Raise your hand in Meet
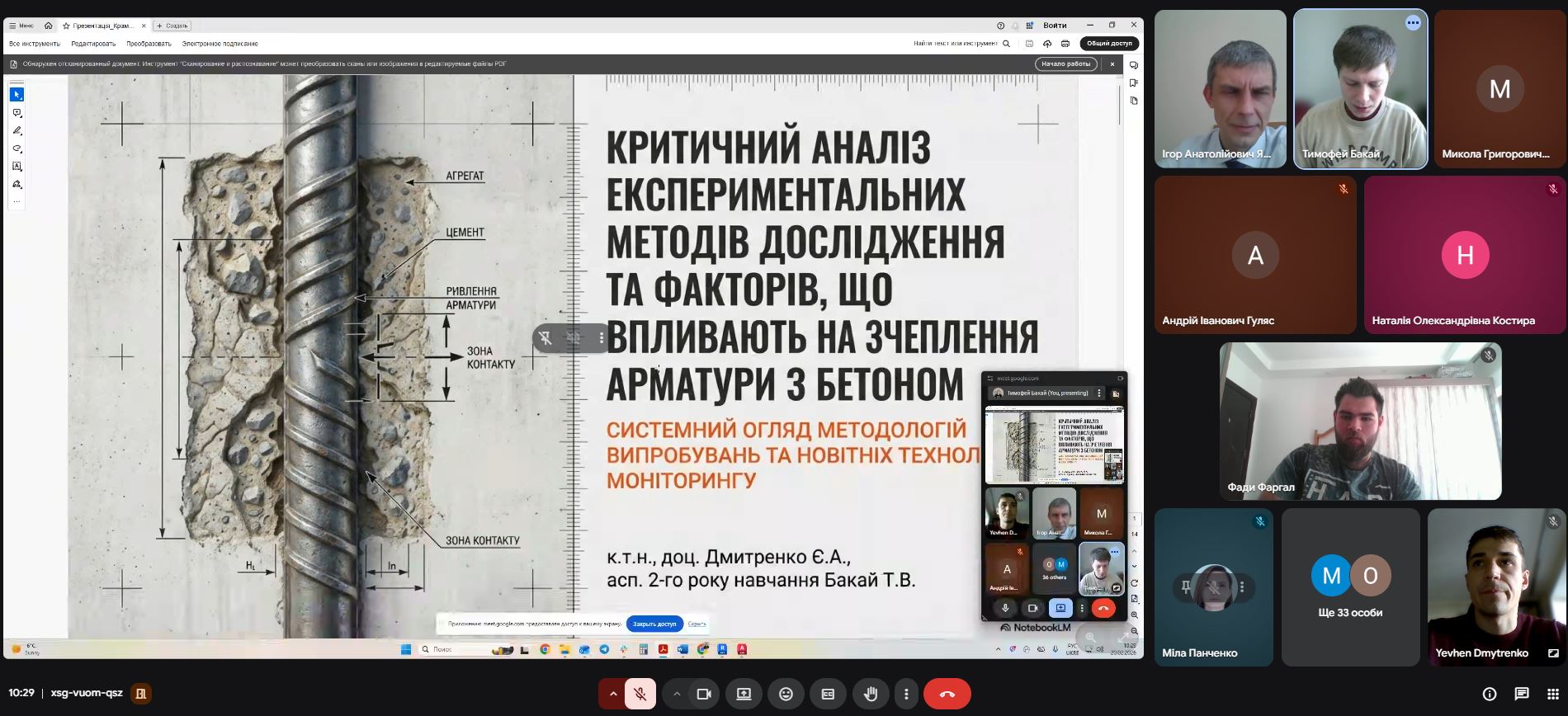Viewport: 1568px width, 716px height. (871, 694)
